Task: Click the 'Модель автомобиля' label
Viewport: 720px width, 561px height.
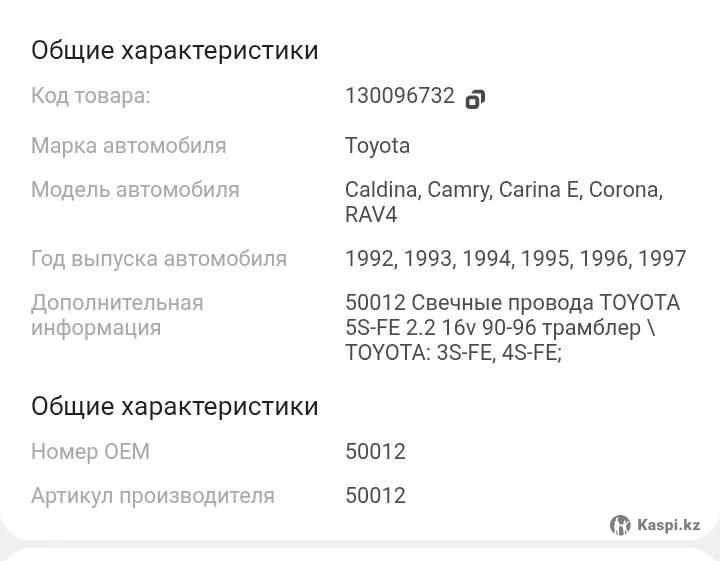Action: tap(135, 190)
